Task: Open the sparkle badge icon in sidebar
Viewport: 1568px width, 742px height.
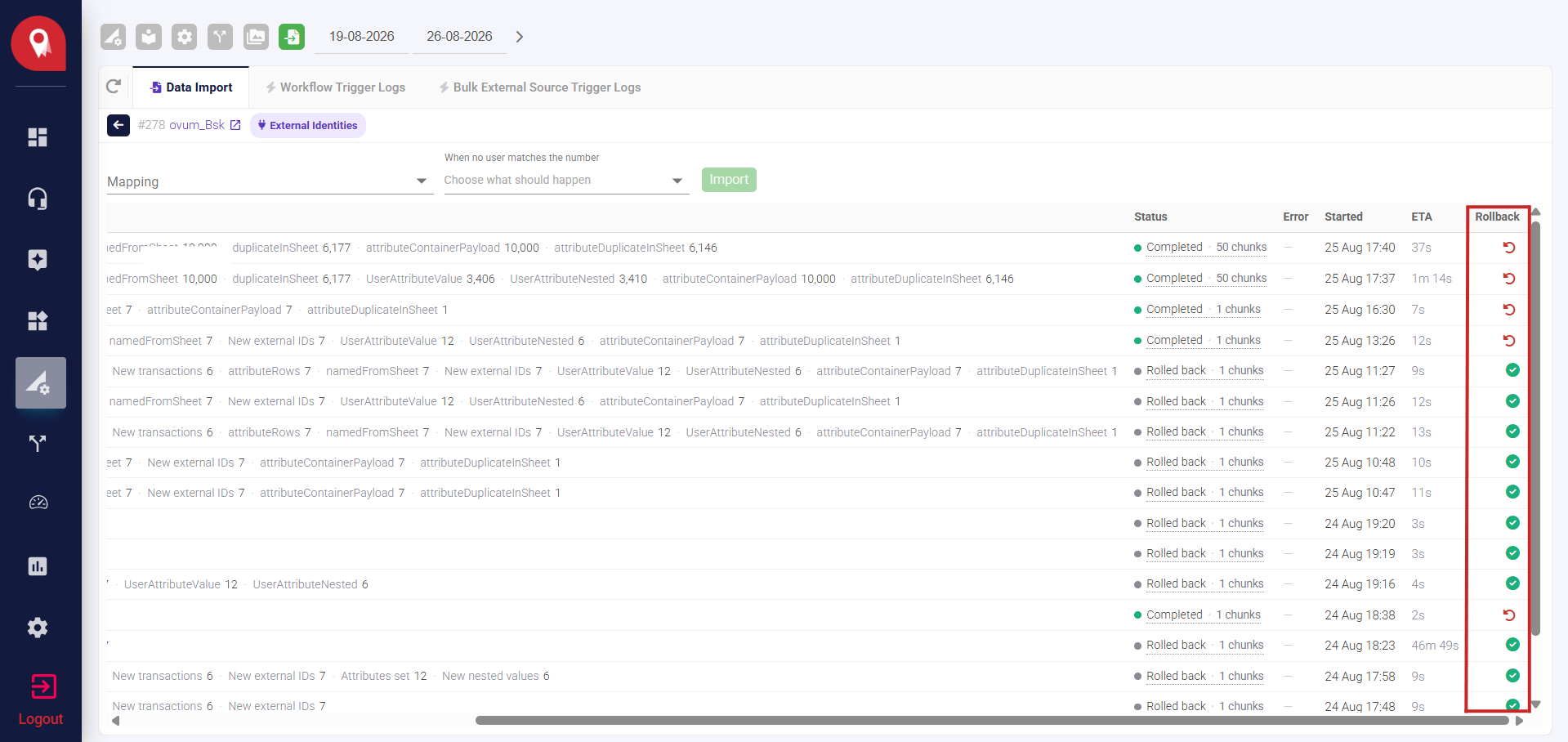Action: click(38, 260)
